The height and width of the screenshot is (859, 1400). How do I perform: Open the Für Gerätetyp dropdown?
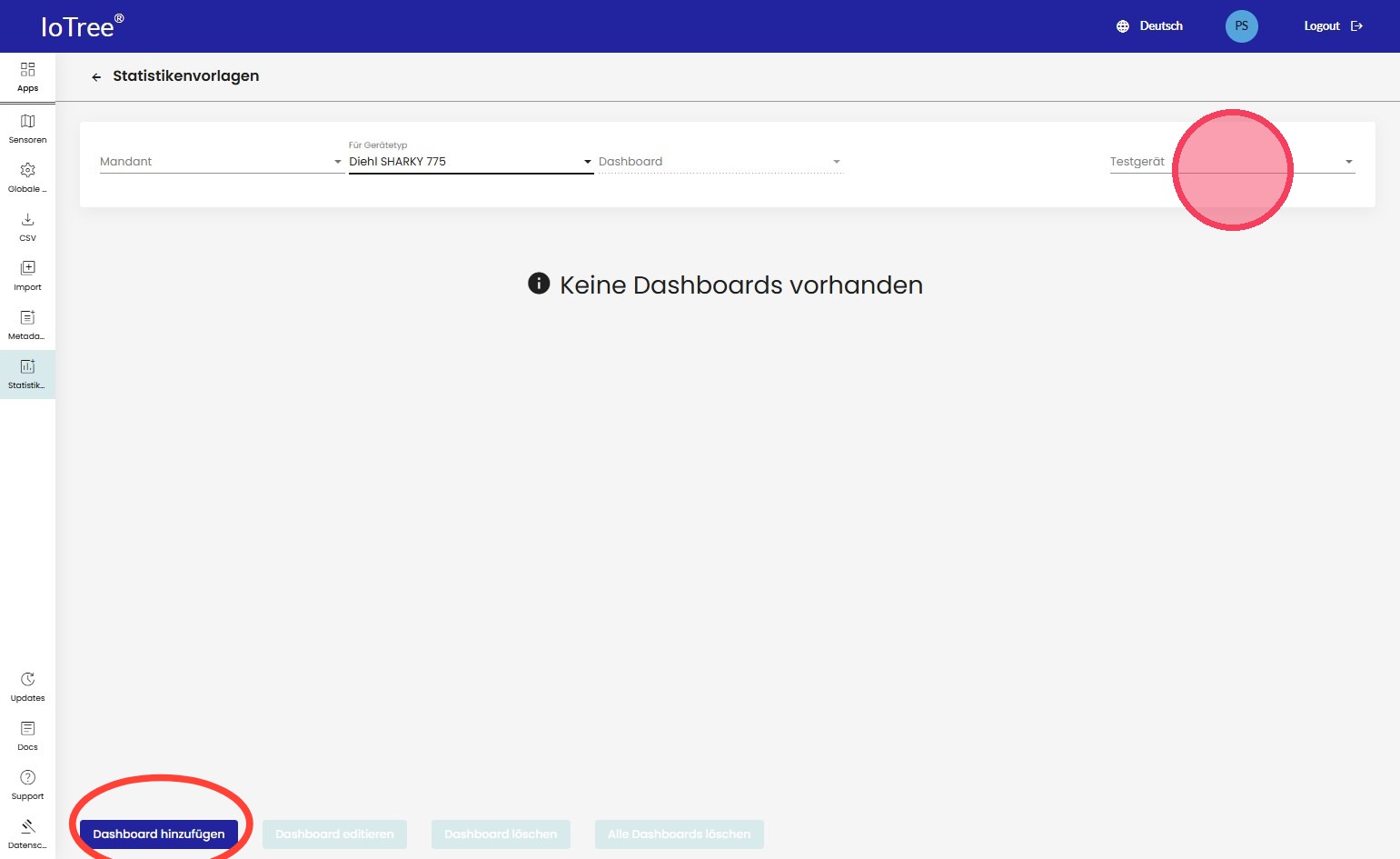[x=470, y=162]
